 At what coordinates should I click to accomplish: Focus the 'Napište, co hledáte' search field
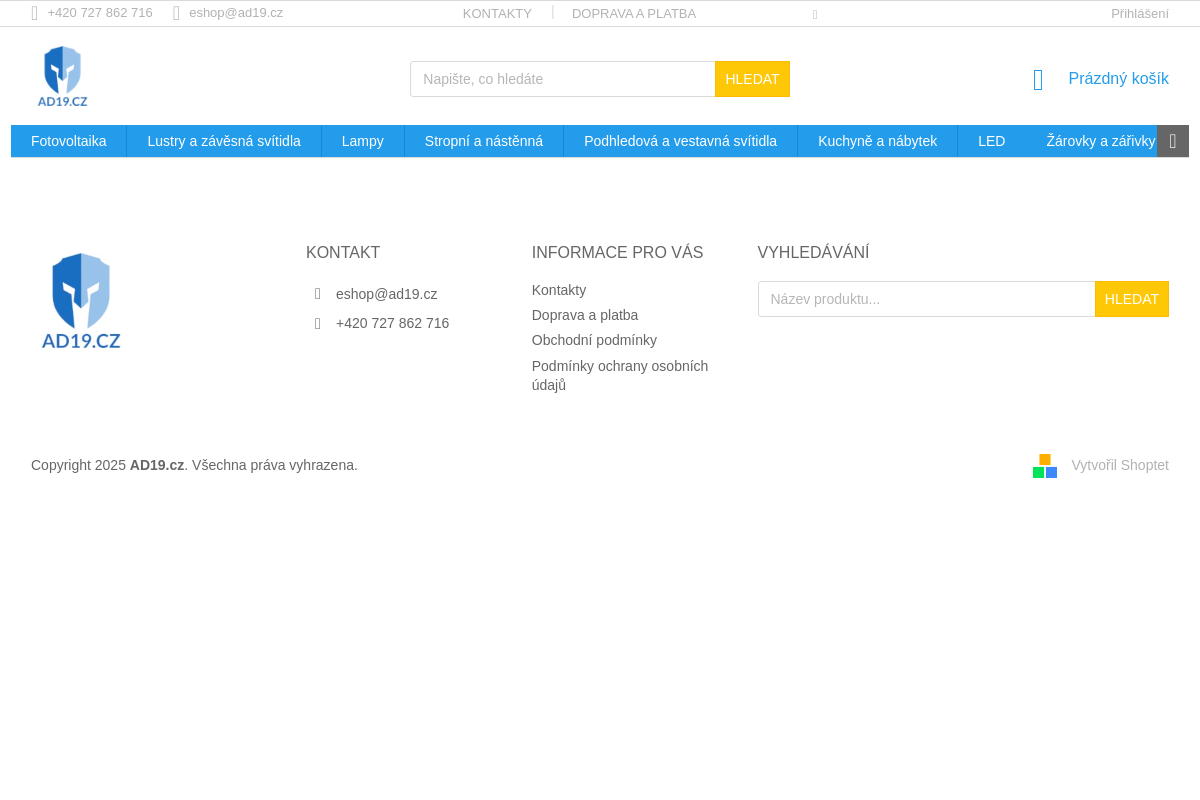[x=562, y=79]
